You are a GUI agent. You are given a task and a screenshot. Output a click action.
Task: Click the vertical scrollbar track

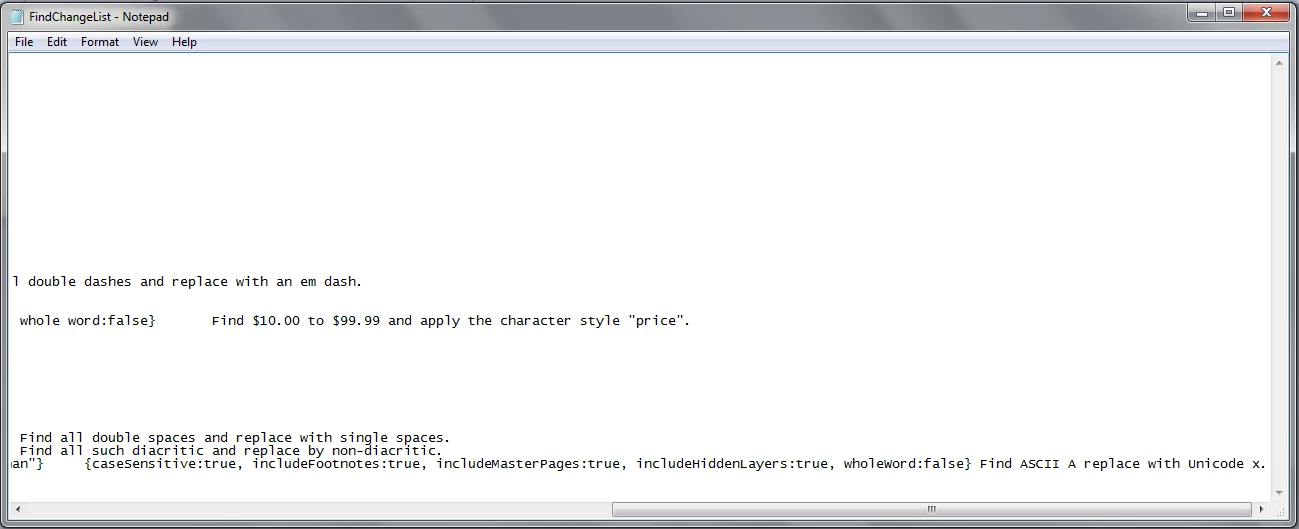click(x=1280, y=277)
